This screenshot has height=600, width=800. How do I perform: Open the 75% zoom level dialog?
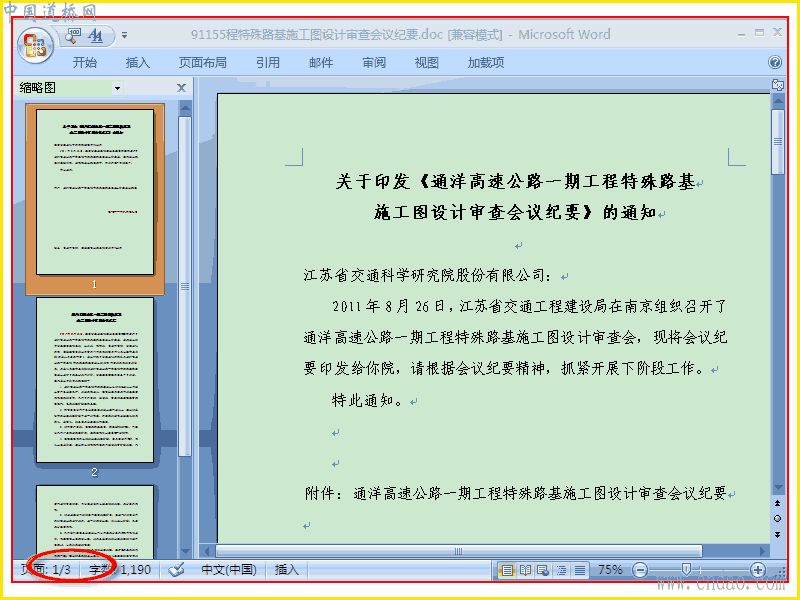[610, 569]
